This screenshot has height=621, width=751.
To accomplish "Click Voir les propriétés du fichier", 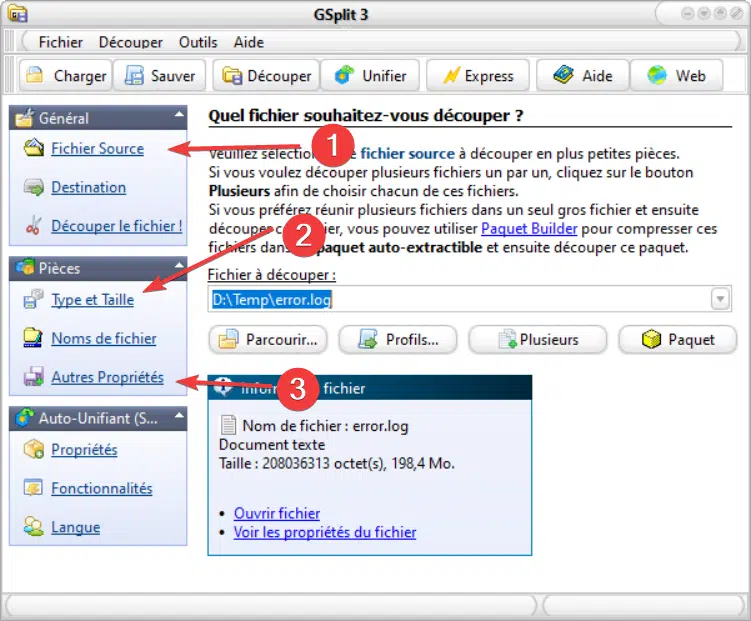I will click(325, 532).
